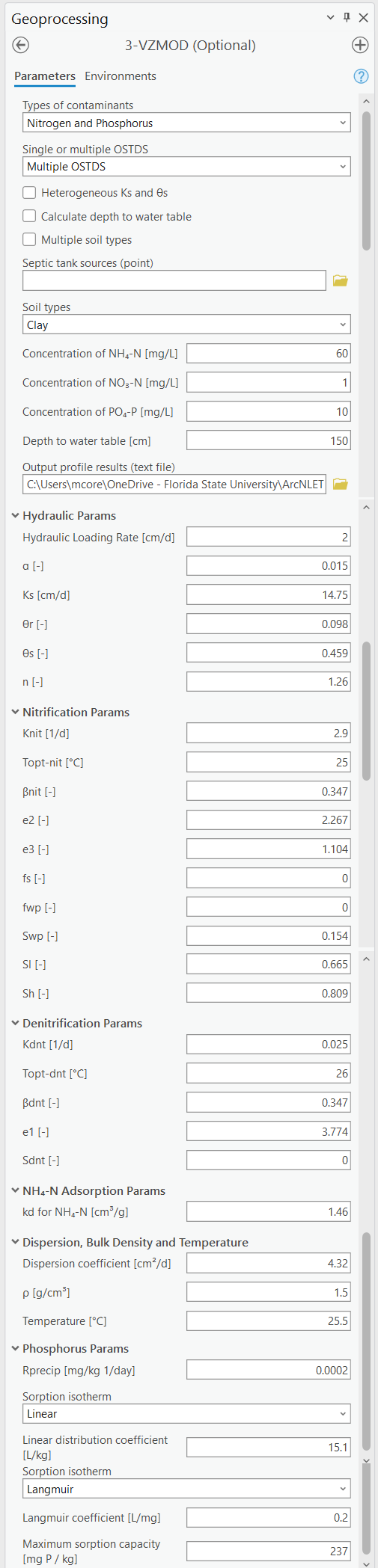Open the help question mark icon
378x1568 pixels.
point(361,76)
